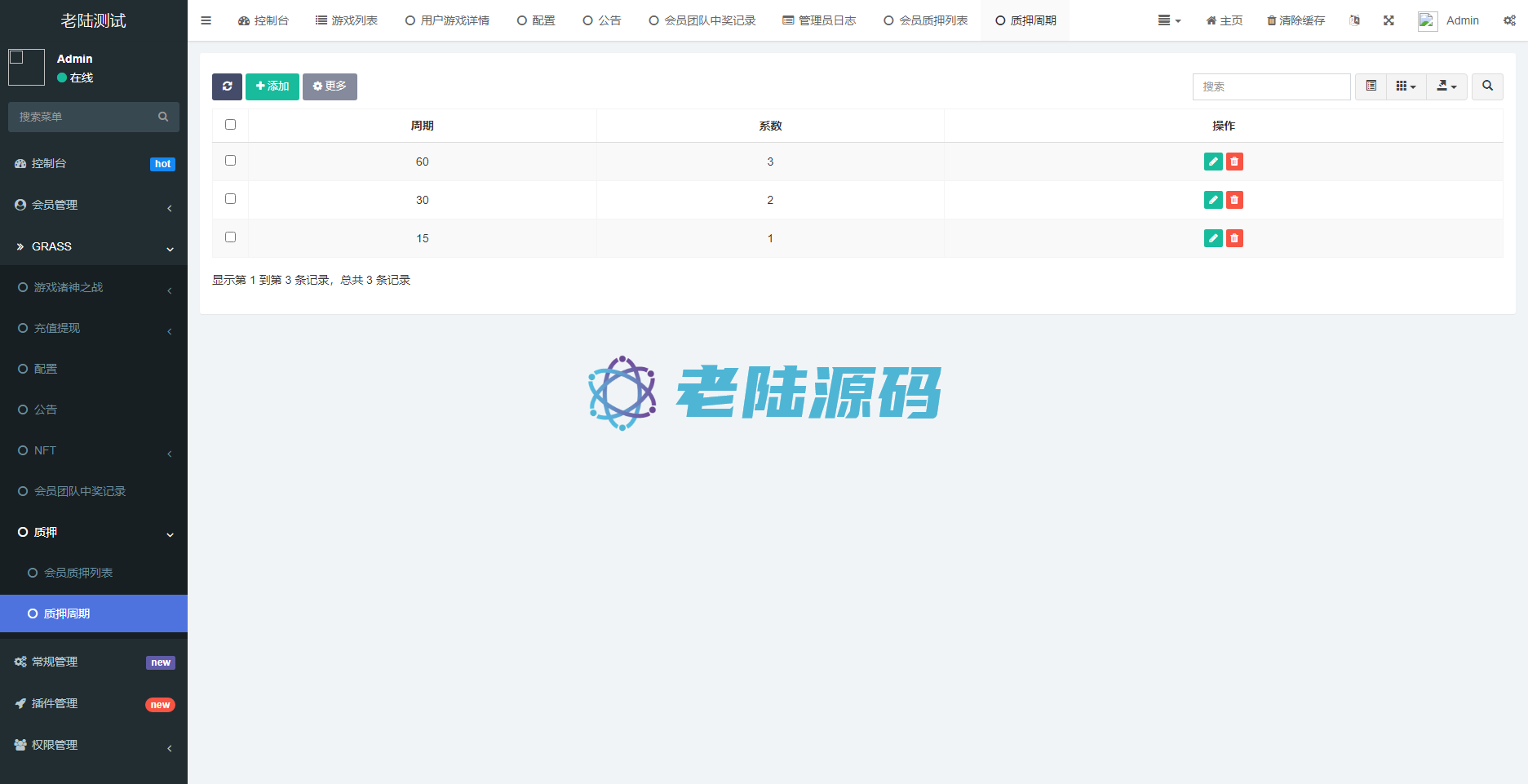This screenshot has width=1528, height=784.
Task: Click the fullscreen expand icon in header
Action: click(1388, 20)
